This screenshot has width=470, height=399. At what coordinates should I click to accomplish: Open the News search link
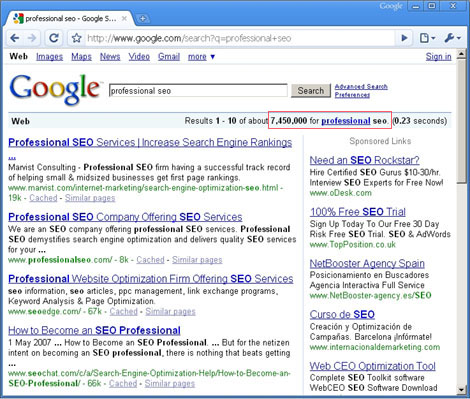click(x=110, y=57)
